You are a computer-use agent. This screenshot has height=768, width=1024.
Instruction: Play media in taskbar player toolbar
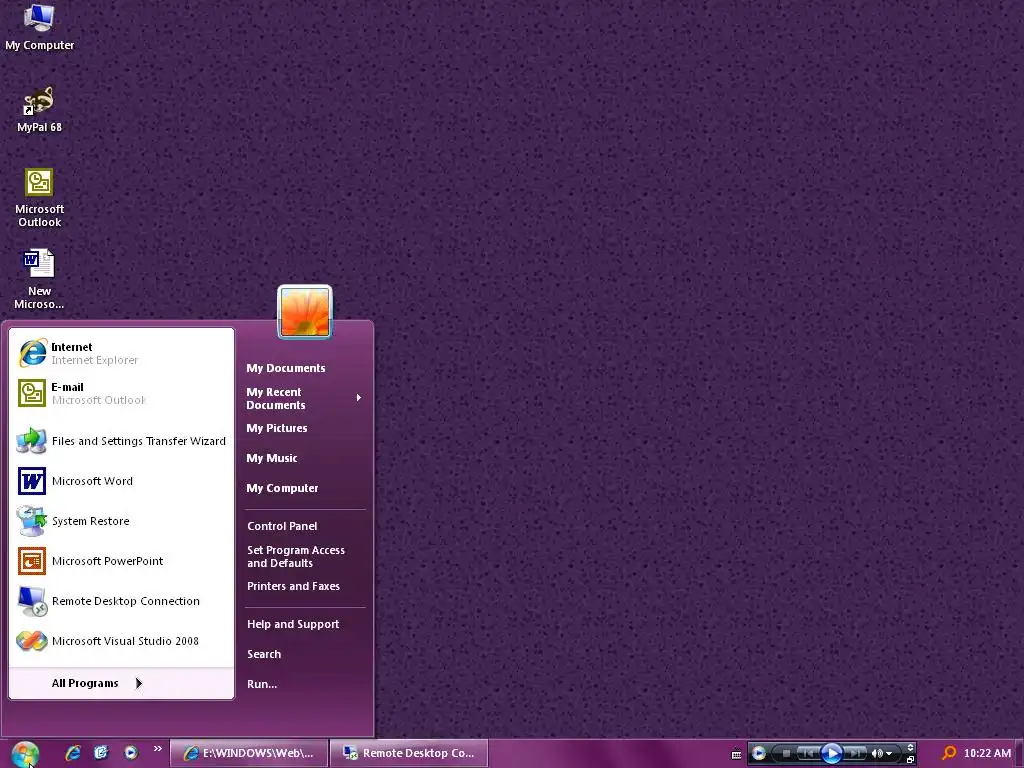click(x=831, y=754)
